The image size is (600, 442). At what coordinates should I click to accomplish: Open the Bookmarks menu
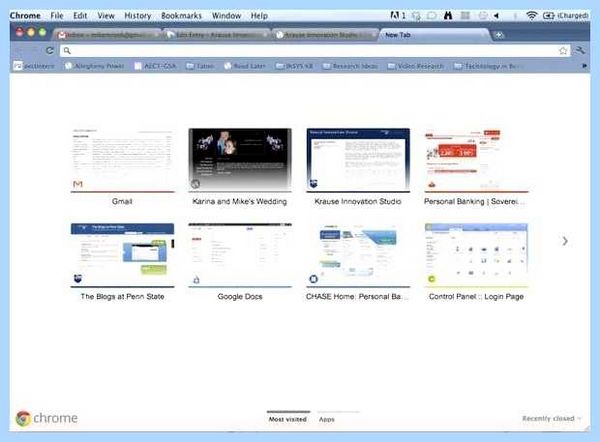pyautogui.click(x=181, y=16)
